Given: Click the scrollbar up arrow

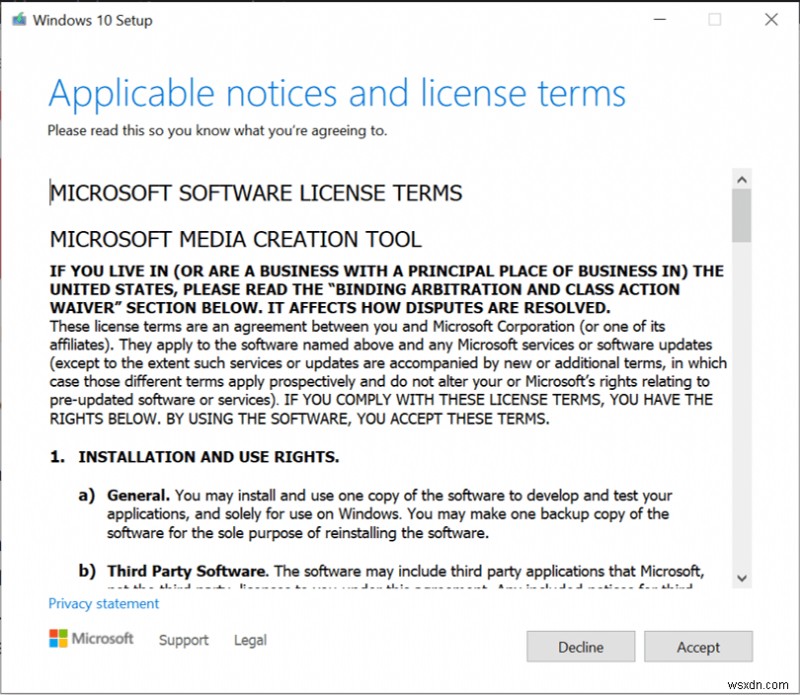Looking at the screenshot, I should pyautogui.click(x=743, y=178).
